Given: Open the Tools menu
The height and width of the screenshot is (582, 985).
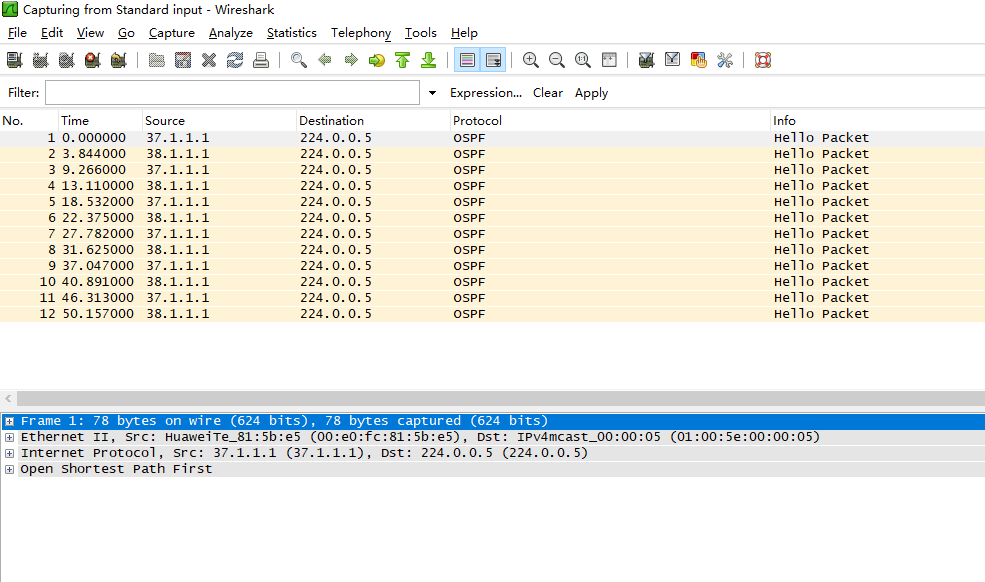Looking at the screenshot, I should 420,33.
